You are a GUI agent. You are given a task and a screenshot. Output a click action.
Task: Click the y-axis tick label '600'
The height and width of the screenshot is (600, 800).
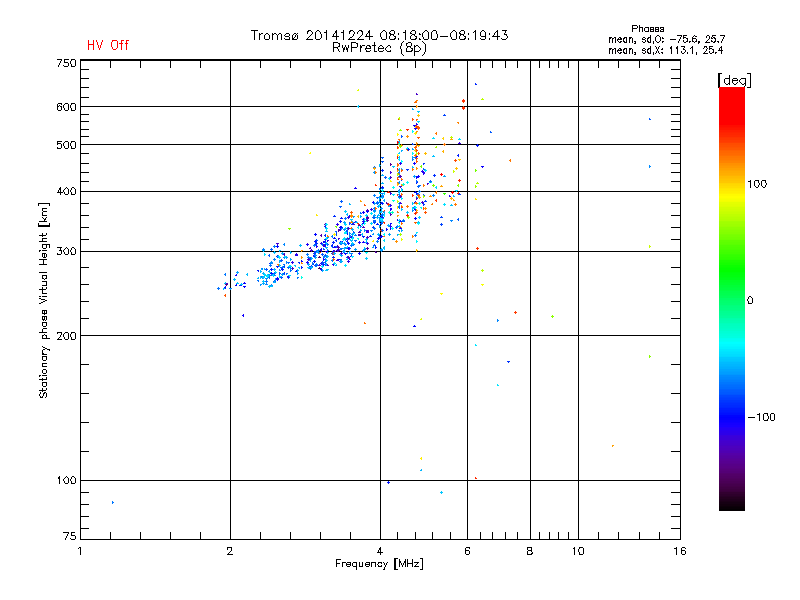[66, 107]
